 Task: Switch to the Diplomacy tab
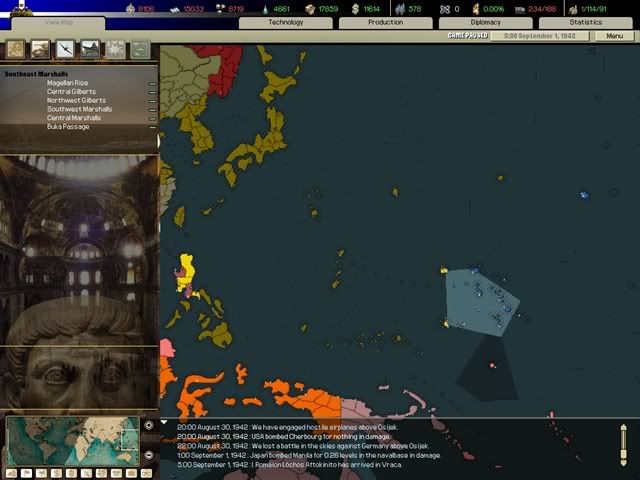click(x=485, y=22)
